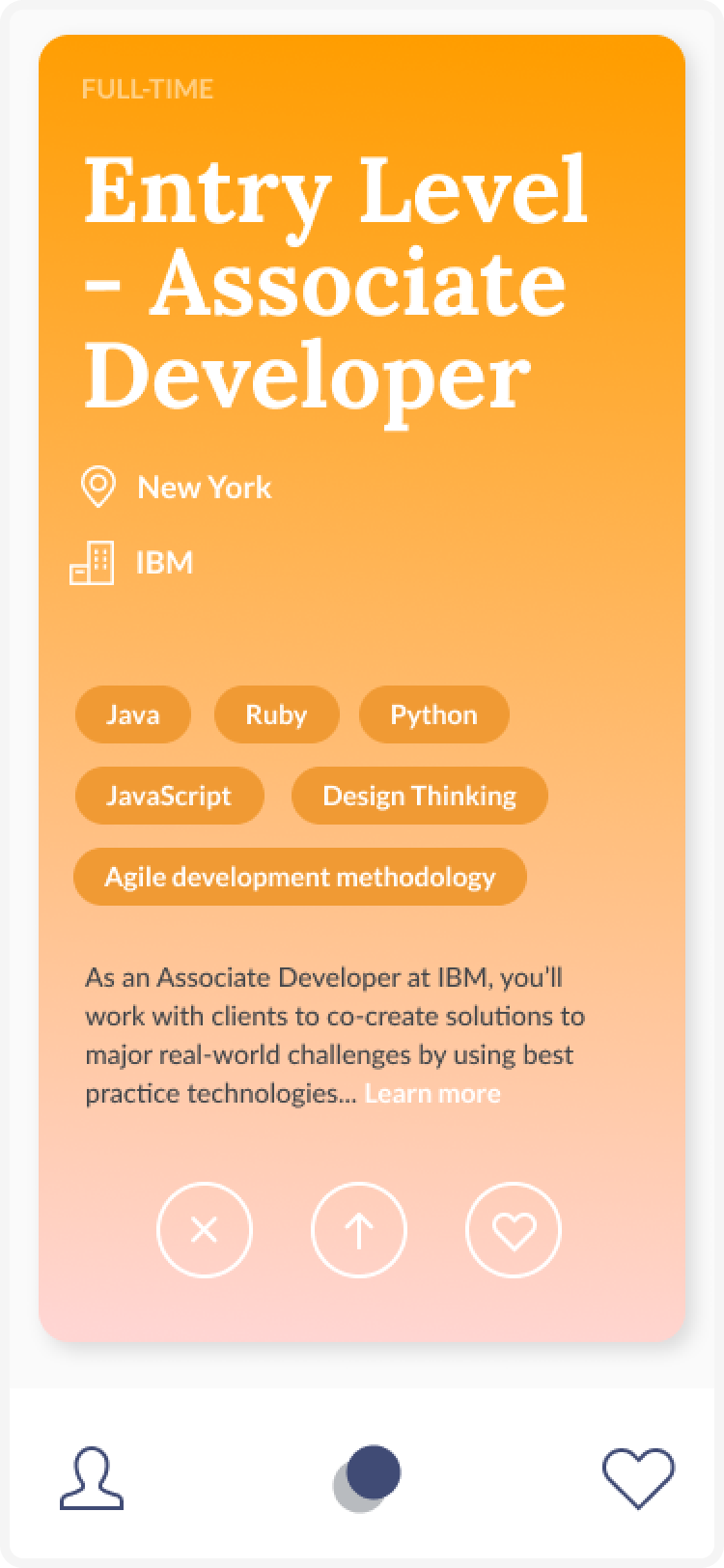Select Agile development methodology tag
This screenshot has width=724, height=1568.
click(x=300, y=877)
